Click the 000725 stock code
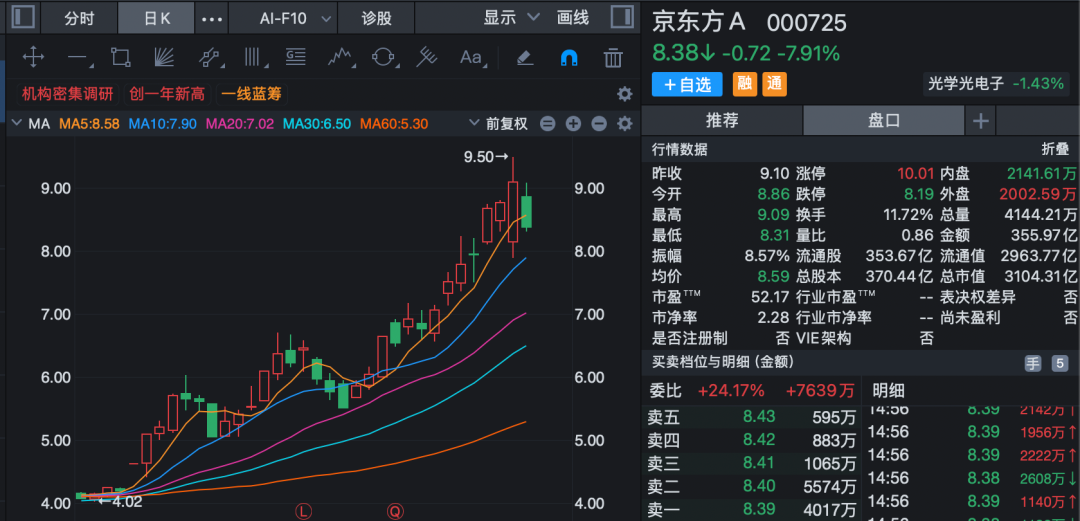Screen dimensions: 1080x521 (807, 23)
